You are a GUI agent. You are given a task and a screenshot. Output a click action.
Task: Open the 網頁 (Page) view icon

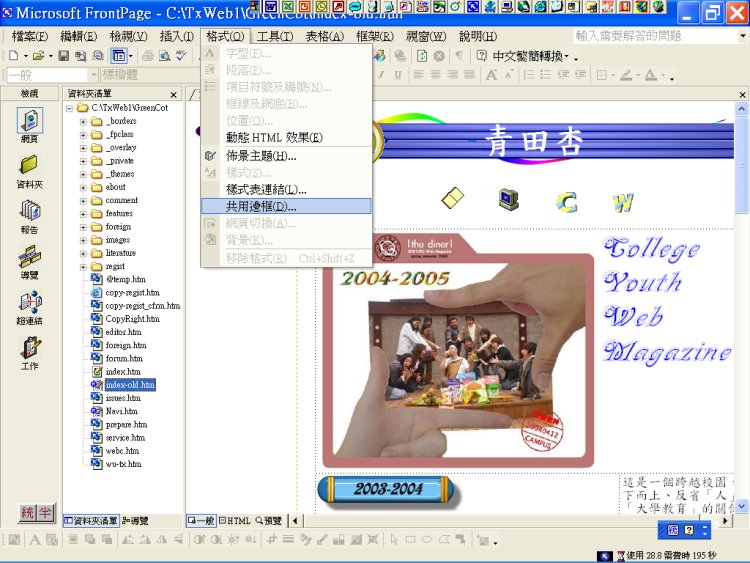(29, 124)
